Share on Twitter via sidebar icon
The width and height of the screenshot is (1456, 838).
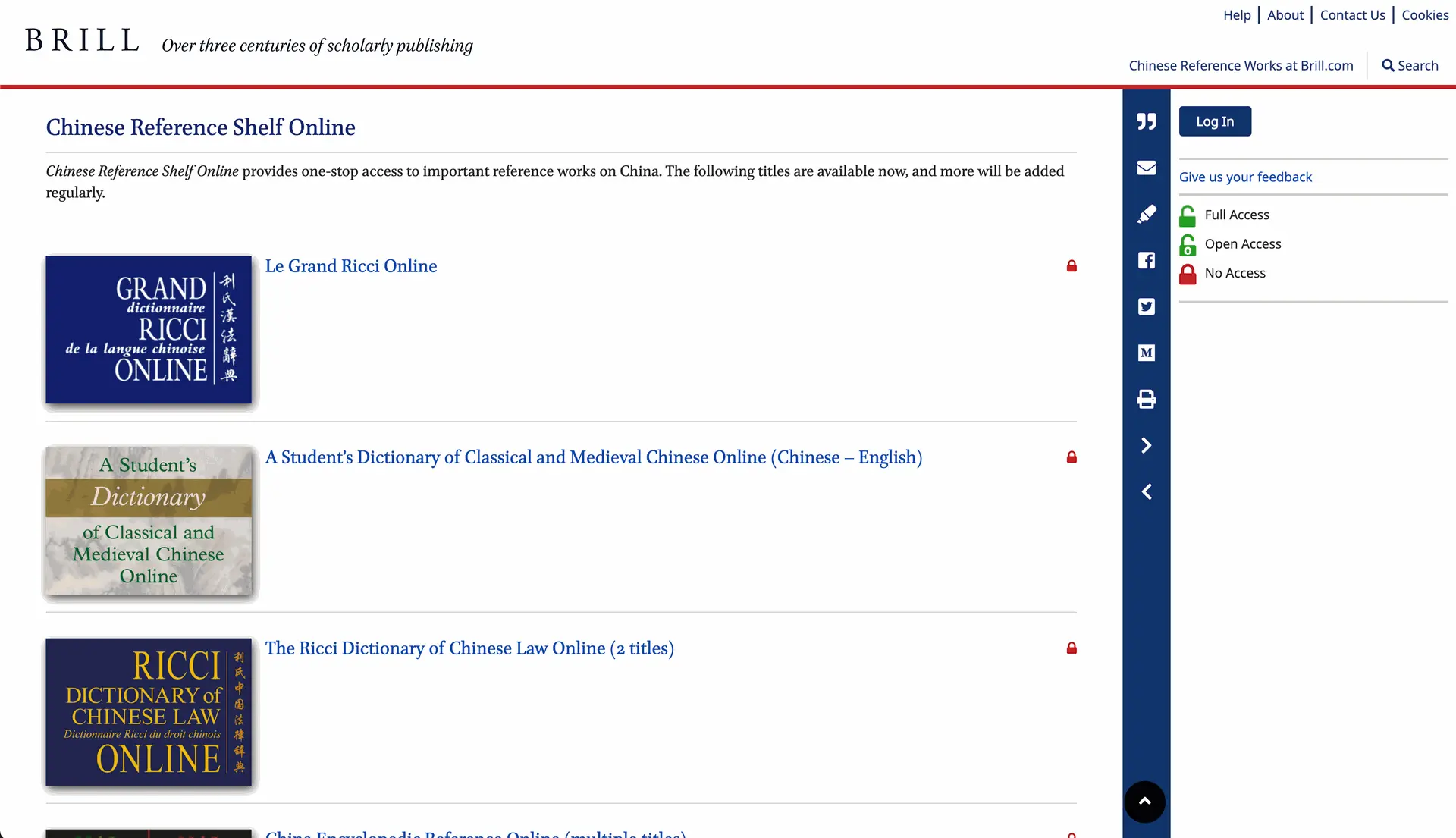pyautogui.click(x=1146, y=306)
